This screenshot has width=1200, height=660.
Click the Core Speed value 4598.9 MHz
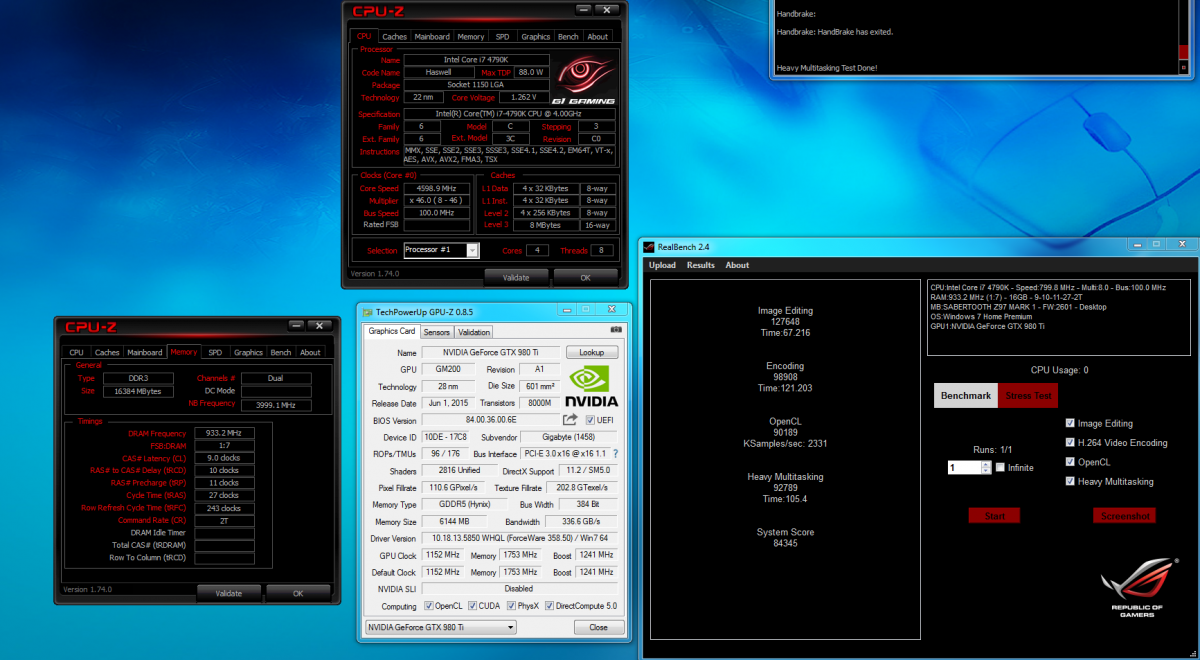436,188
